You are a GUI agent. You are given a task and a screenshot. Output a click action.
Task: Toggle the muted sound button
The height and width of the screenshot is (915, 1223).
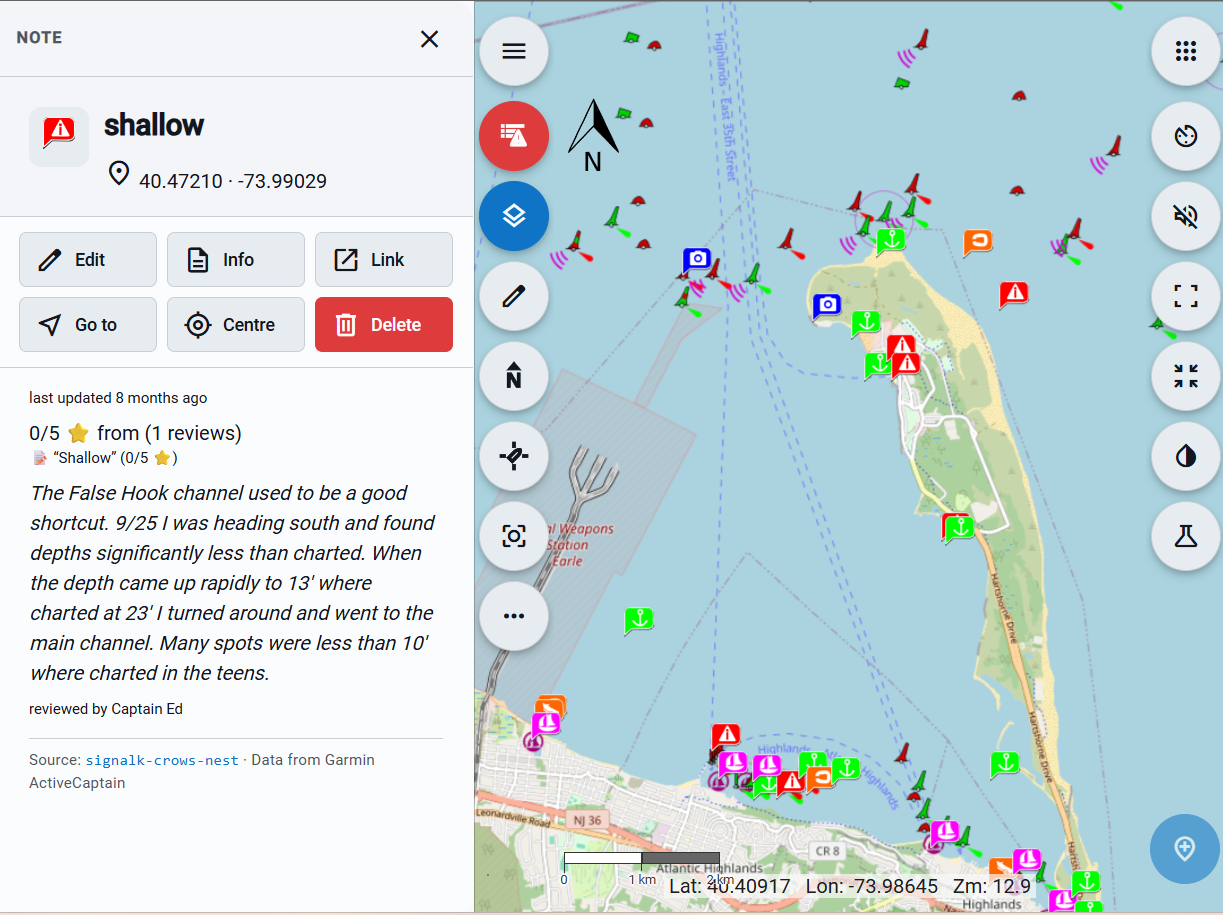[x=1186, y=216]
